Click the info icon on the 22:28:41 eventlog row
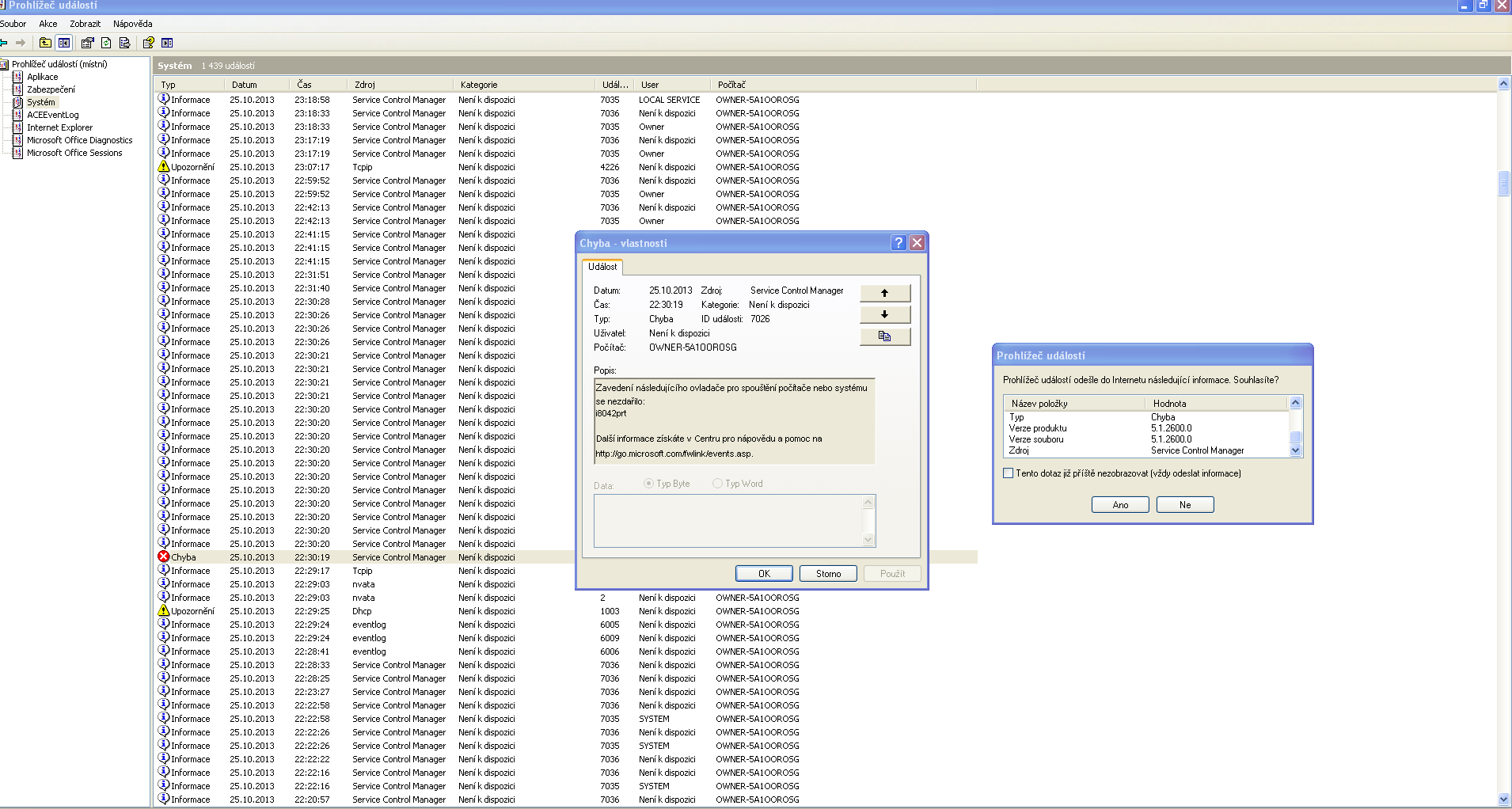1512x809 pixels. (164, 651)
